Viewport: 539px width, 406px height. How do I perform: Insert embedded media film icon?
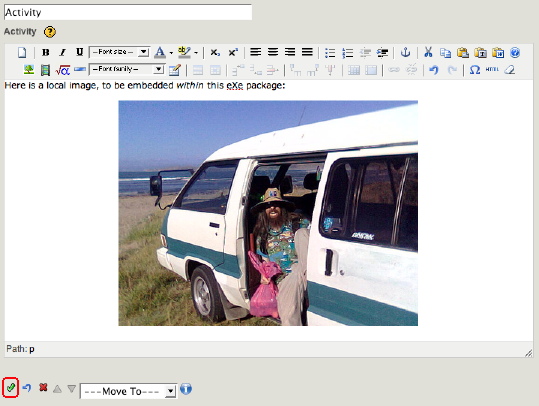click(45, 70)
